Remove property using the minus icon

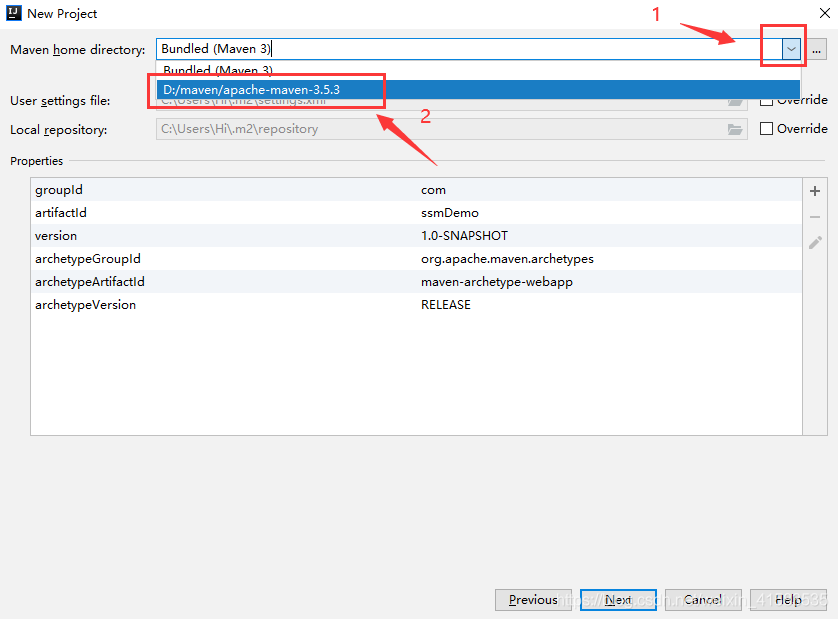[x=815, y=217]
